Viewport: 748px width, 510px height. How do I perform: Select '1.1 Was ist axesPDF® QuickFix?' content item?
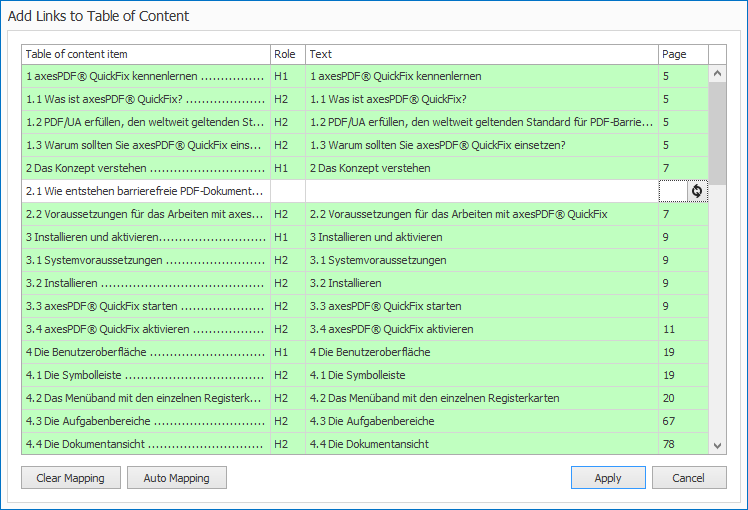[146, 99]
